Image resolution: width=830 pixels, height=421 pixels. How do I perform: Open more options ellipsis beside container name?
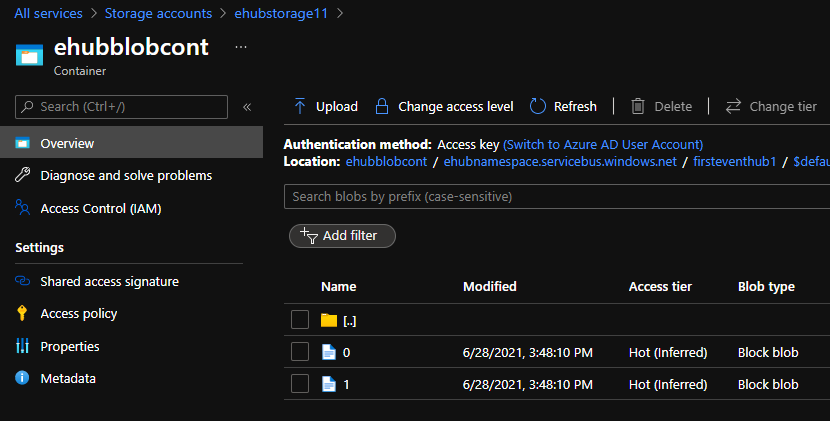tap(240, 46)
